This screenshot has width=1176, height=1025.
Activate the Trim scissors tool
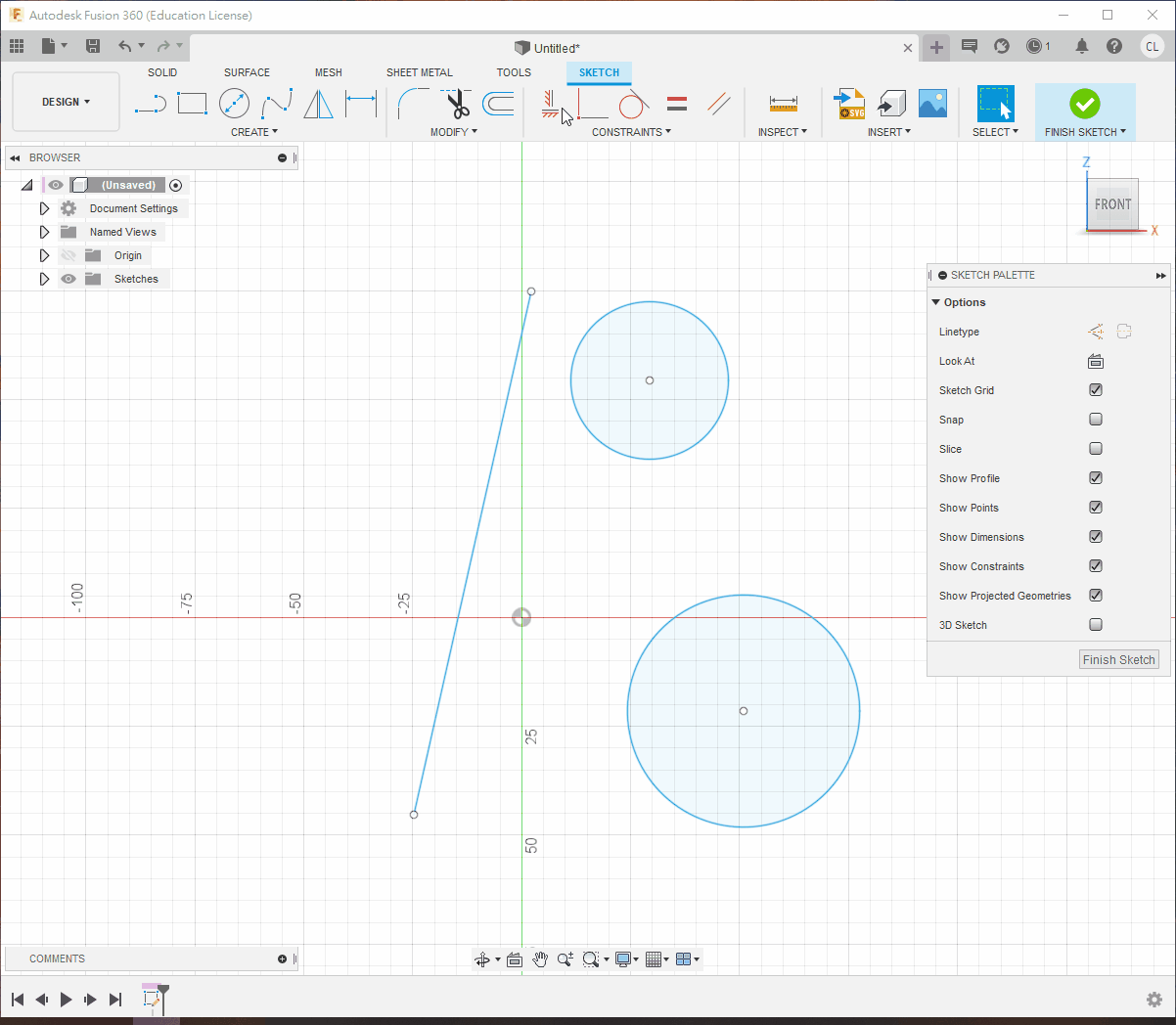click(x=457, y=104)
